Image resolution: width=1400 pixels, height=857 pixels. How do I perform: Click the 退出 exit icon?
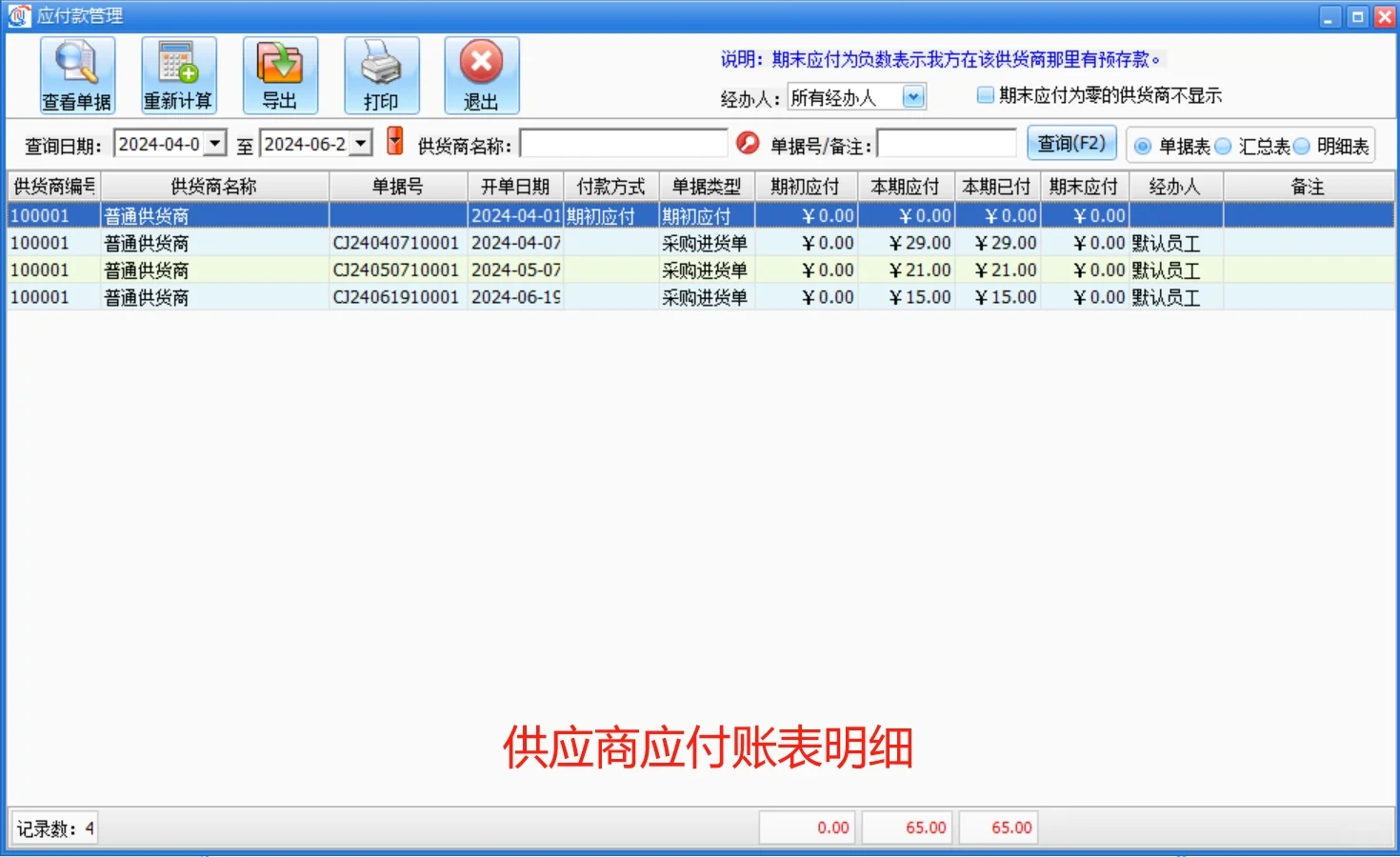(481, 74)
